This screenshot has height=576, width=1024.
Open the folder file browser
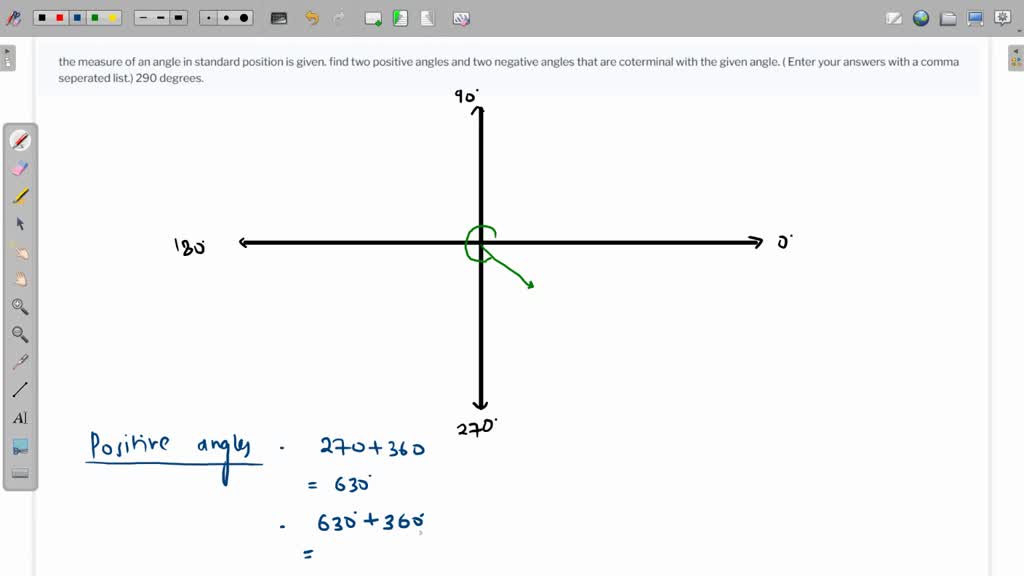point(948,17)
